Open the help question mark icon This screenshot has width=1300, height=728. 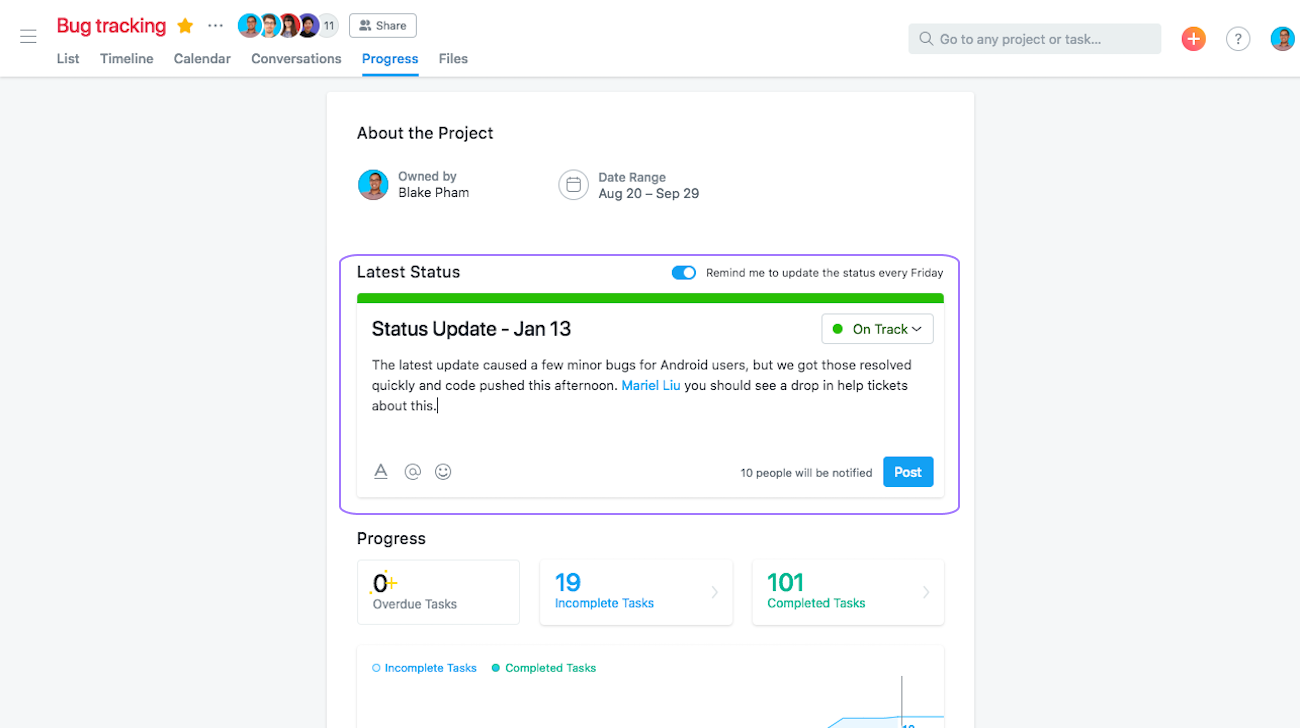click(x=1238, y=39)
